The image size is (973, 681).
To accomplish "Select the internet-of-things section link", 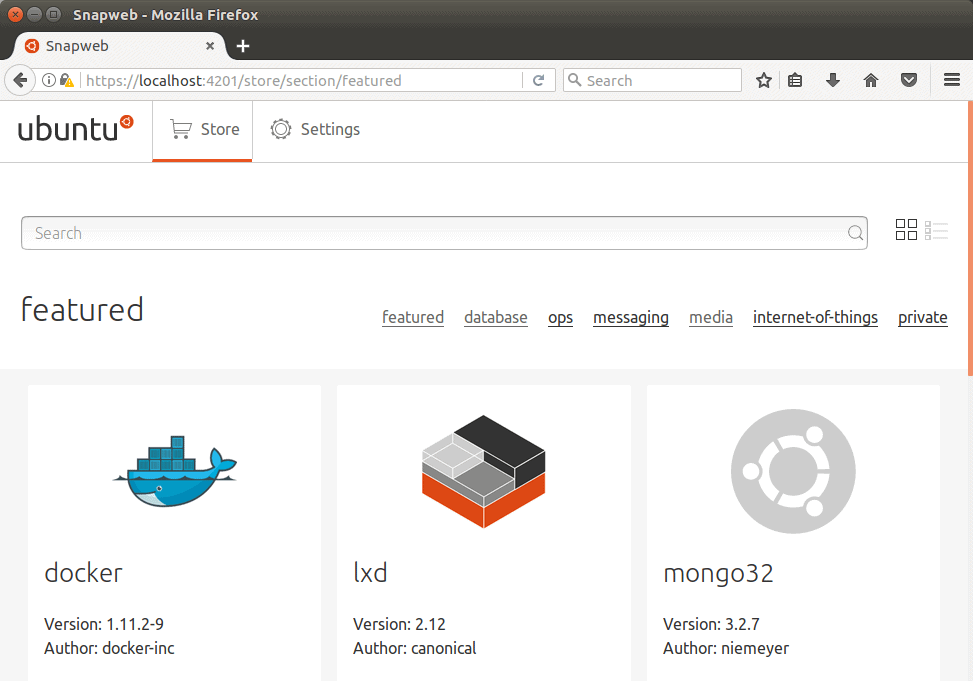I will tap(815, 318).
